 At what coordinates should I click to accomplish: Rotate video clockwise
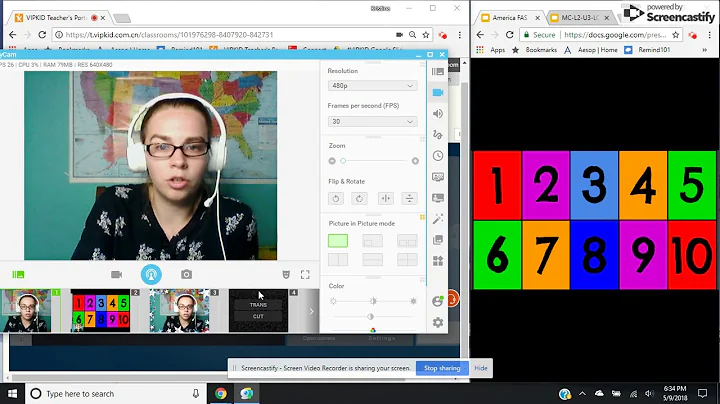click(x=359, y=198)
